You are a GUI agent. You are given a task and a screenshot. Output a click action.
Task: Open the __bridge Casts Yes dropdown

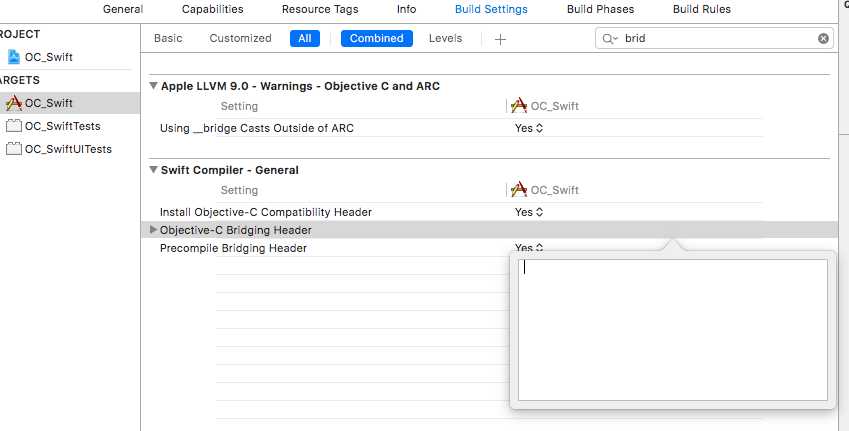tap(529, 128)
